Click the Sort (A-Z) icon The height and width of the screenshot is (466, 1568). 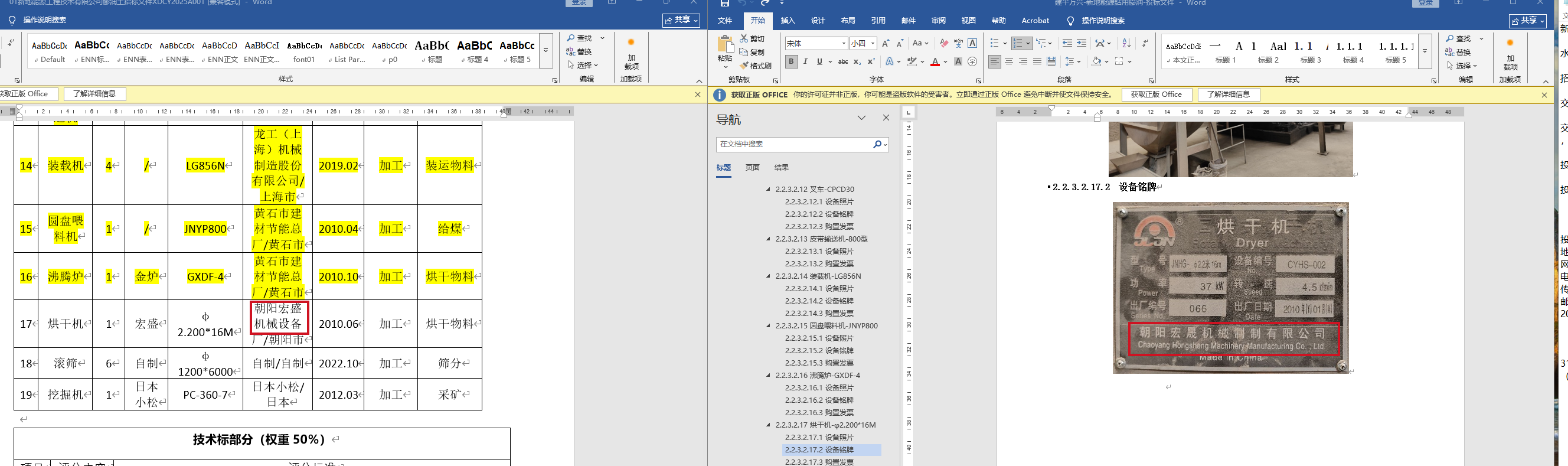1126,43
